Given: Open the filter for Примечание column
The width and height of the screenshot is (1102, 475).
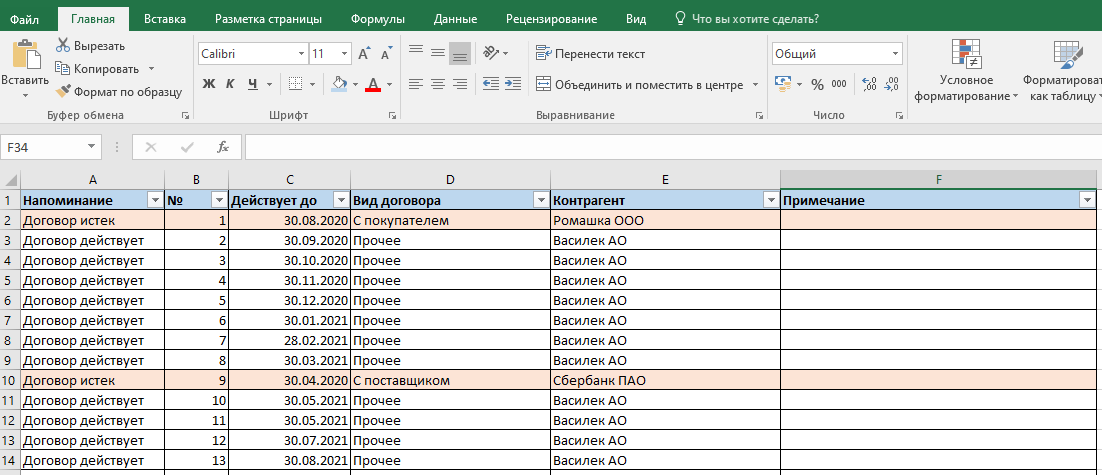Looking at the screenshot, I should coord(1087,201).
